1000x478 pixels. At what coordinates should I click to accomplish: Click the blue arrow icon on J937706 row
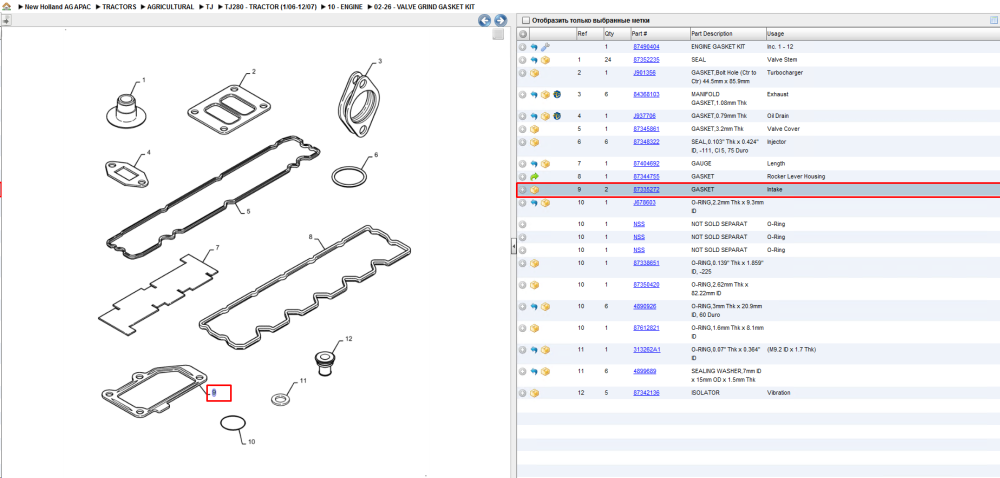click(x=534, y=117)
